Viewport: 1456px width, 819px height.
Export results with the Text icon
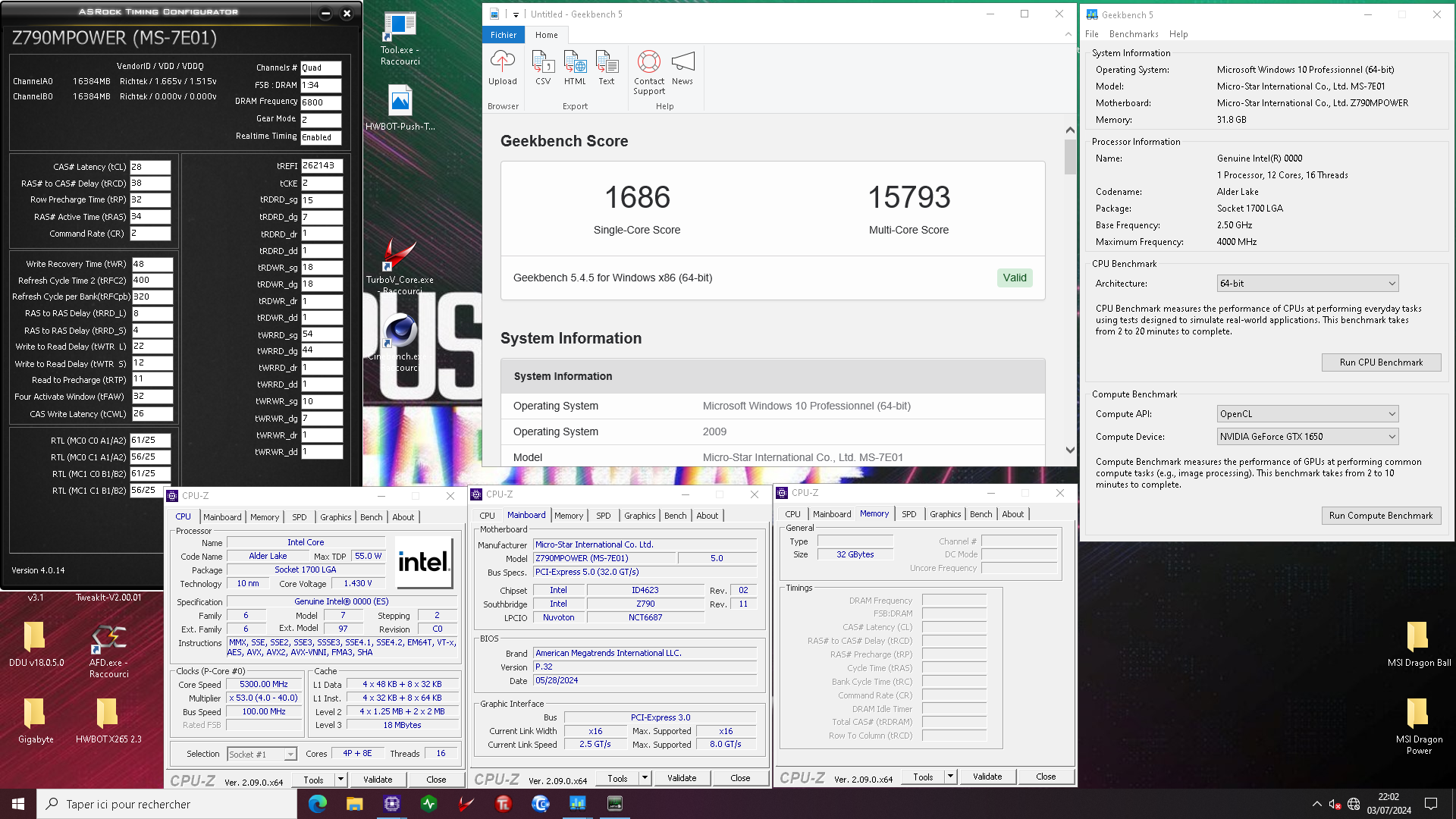click(607, 67)
